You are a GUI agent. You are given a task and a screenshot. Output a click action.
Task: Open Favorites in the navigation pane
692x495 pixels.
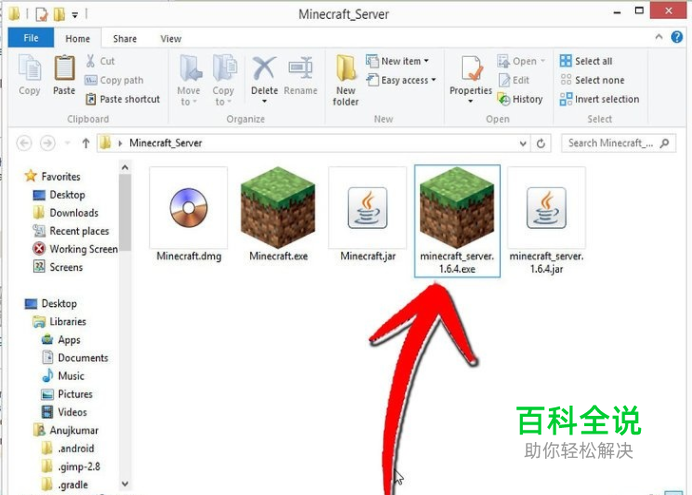coord(53,176)
